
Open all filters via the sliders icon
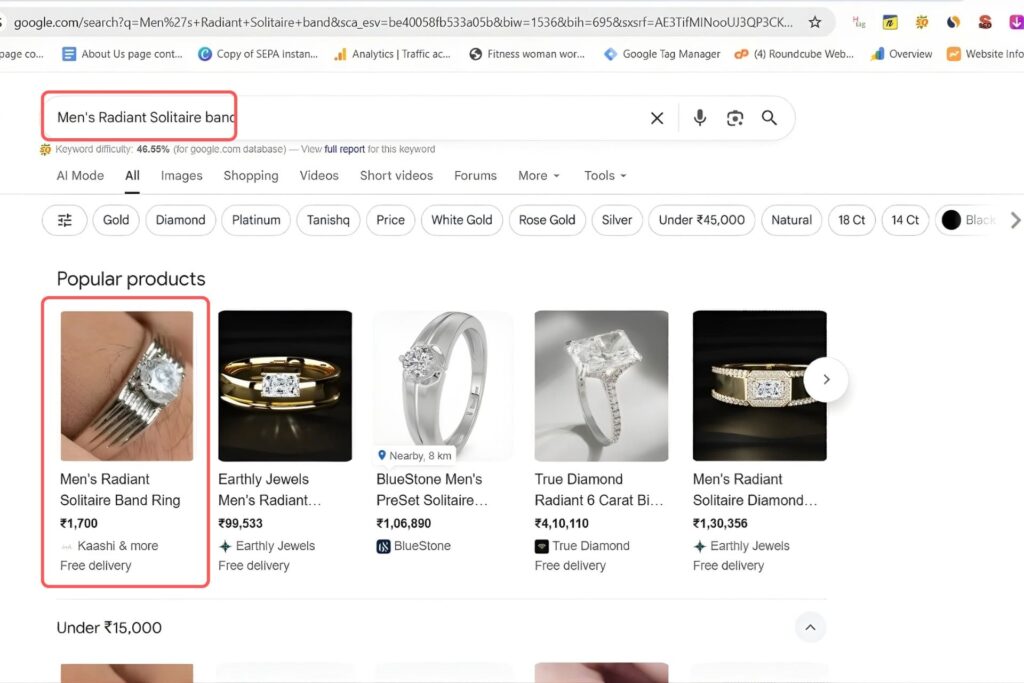(x=64, y=220)
